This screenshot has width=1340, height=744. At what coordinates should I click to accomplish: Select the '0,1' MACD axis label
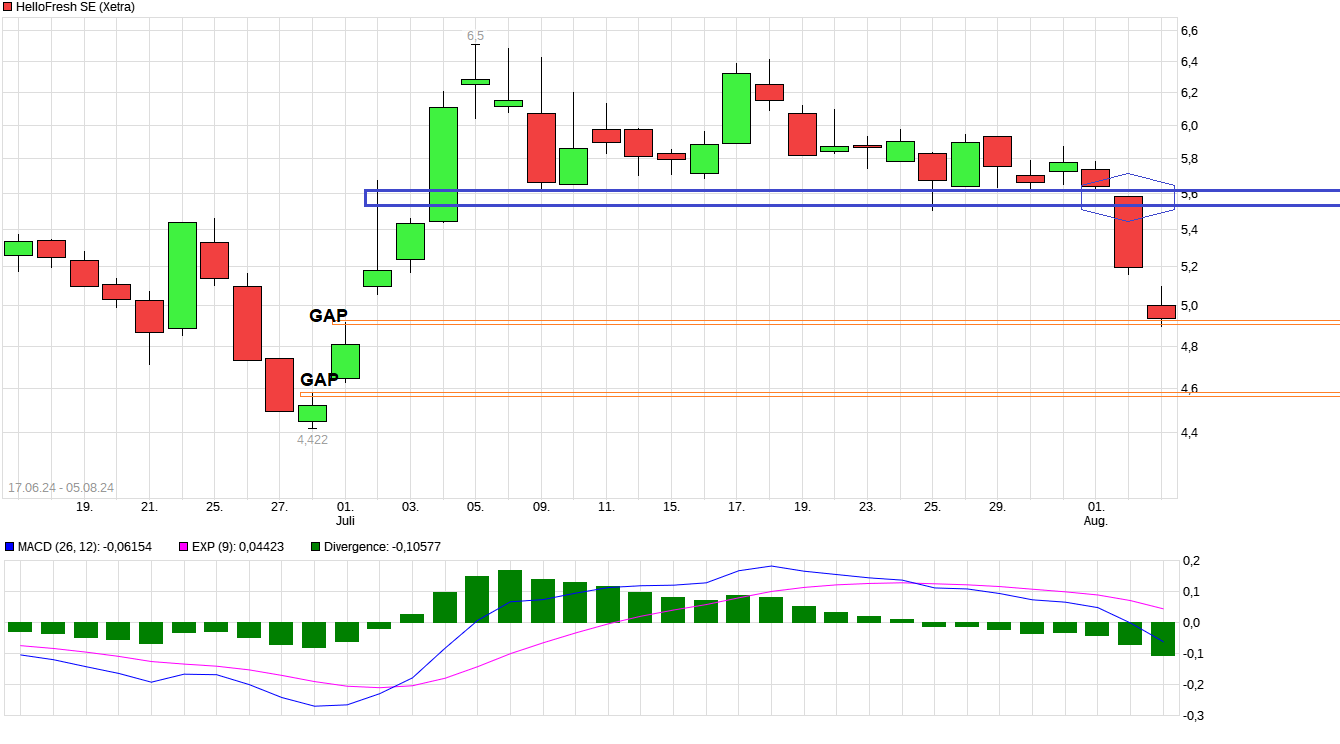[1189, 592]
